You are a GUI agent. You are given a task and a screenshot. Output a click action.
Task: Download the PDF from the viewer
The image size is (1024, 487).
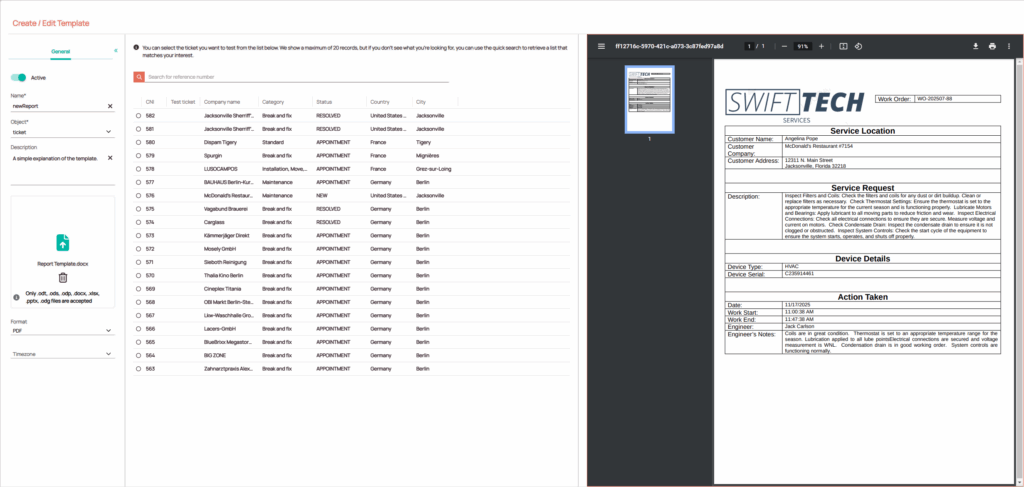tap(975, 46)
